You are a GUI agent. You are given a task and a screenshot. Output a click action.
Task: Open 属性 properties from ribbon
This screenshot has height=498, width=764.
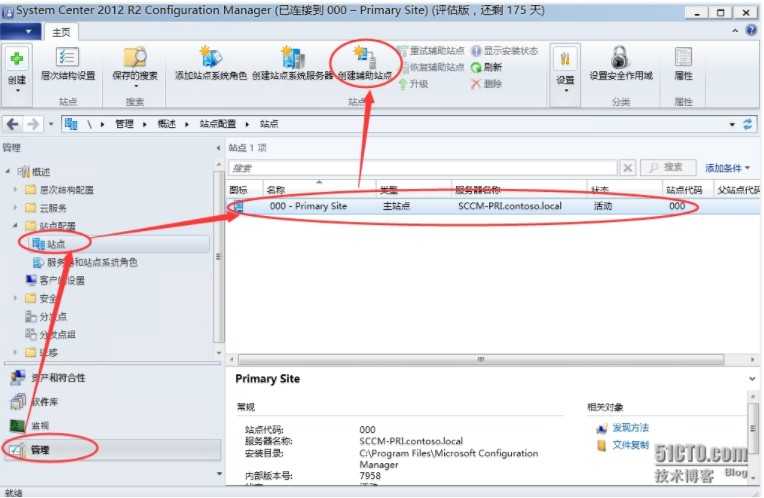click(x=683, y=63)
